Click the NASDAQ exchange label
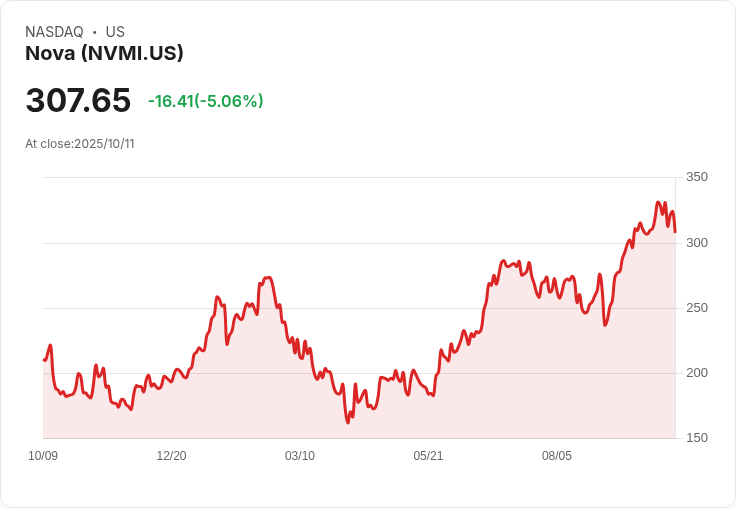This screenshot has width=736, height=508. [x=54, y=32]
